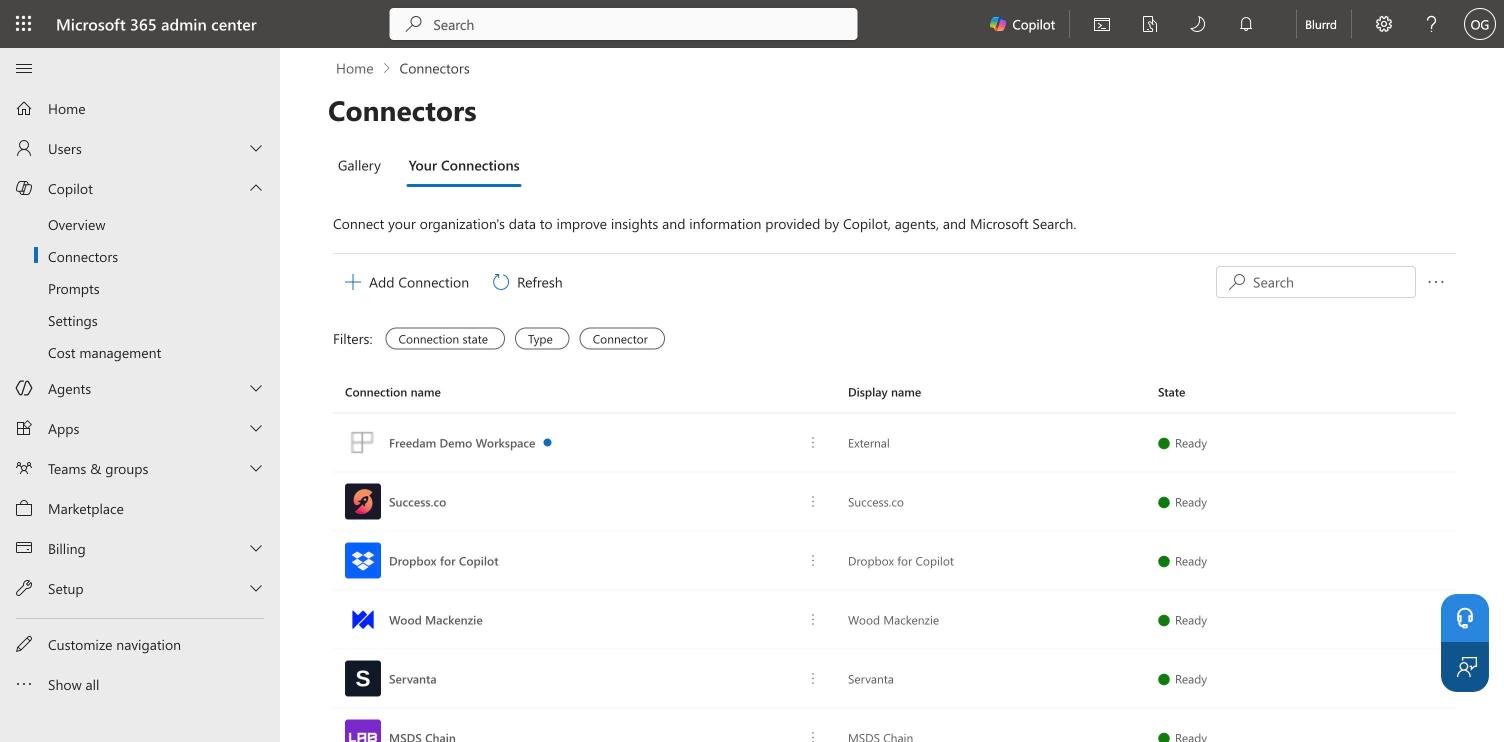Image resolution: width=1504 pixels, height=742 pixels.
Task: Click the Dropbox for Copilot logo
Action: click(x=363, y=560)
